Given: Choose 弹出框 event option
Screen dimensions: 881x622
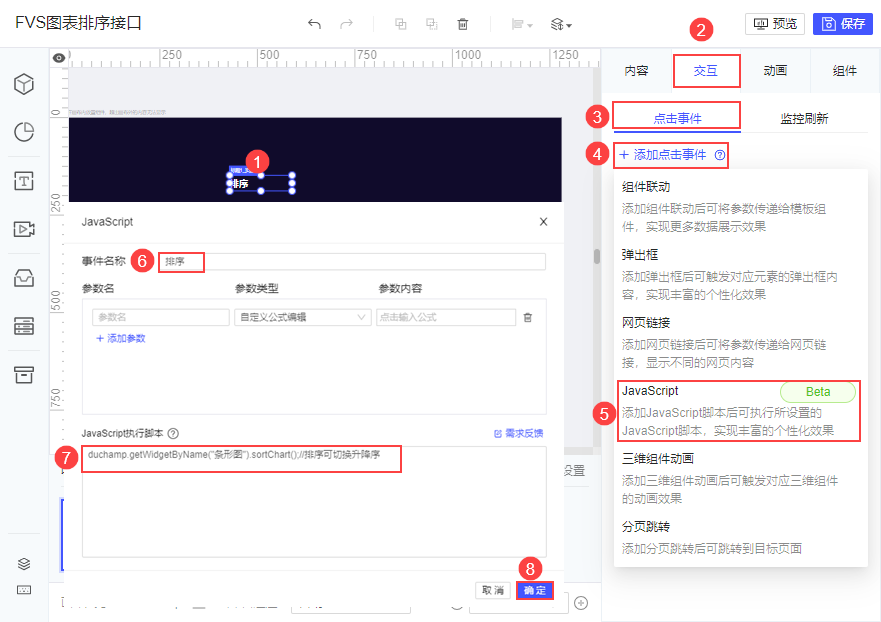Looking at the screenshot, I should (741, 274).
